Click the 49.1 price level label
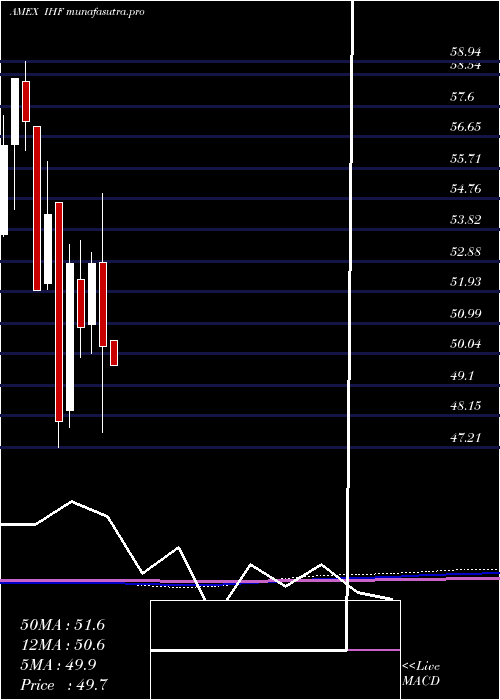Screen dimensions: 500x700 click(x=461, y=376)
